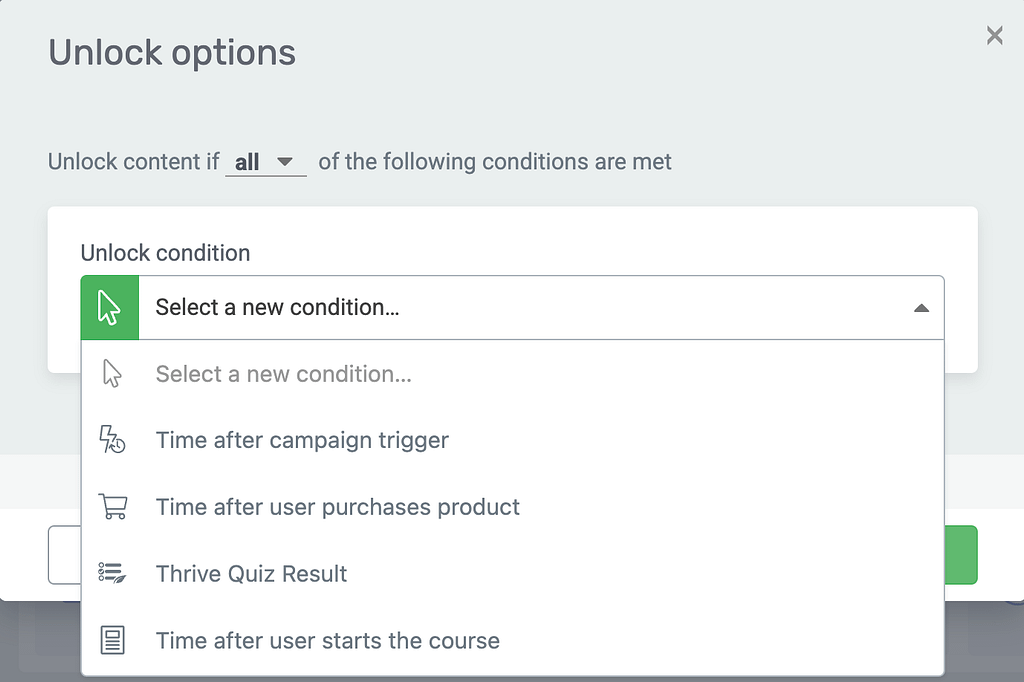Click the 'Unlock options' dialog heading
Screen dimensions: 1024x682
172,53
